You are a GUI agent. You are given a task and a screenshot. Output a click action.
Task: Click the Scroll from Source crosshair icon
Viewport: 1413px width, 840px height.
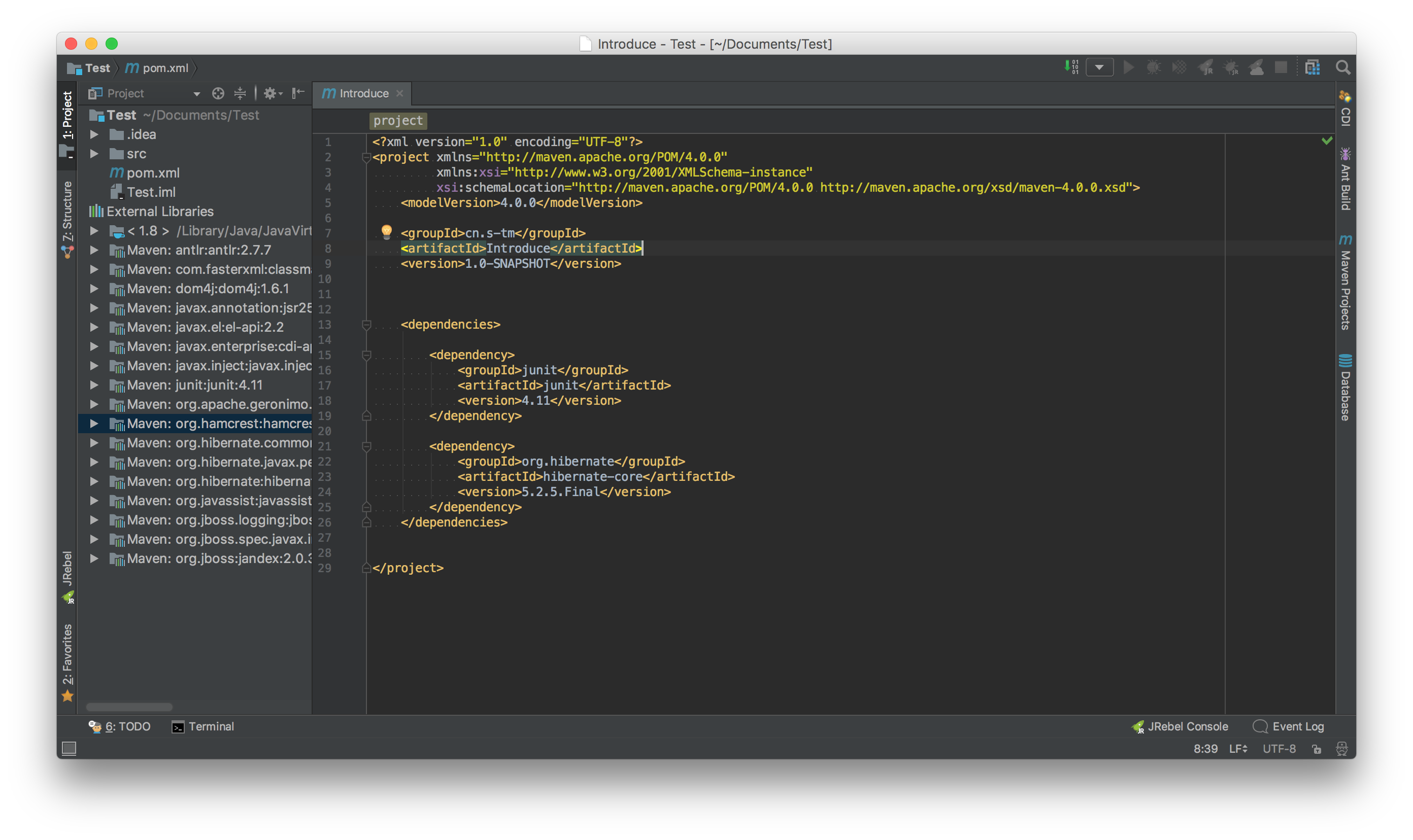click(218, 93)
